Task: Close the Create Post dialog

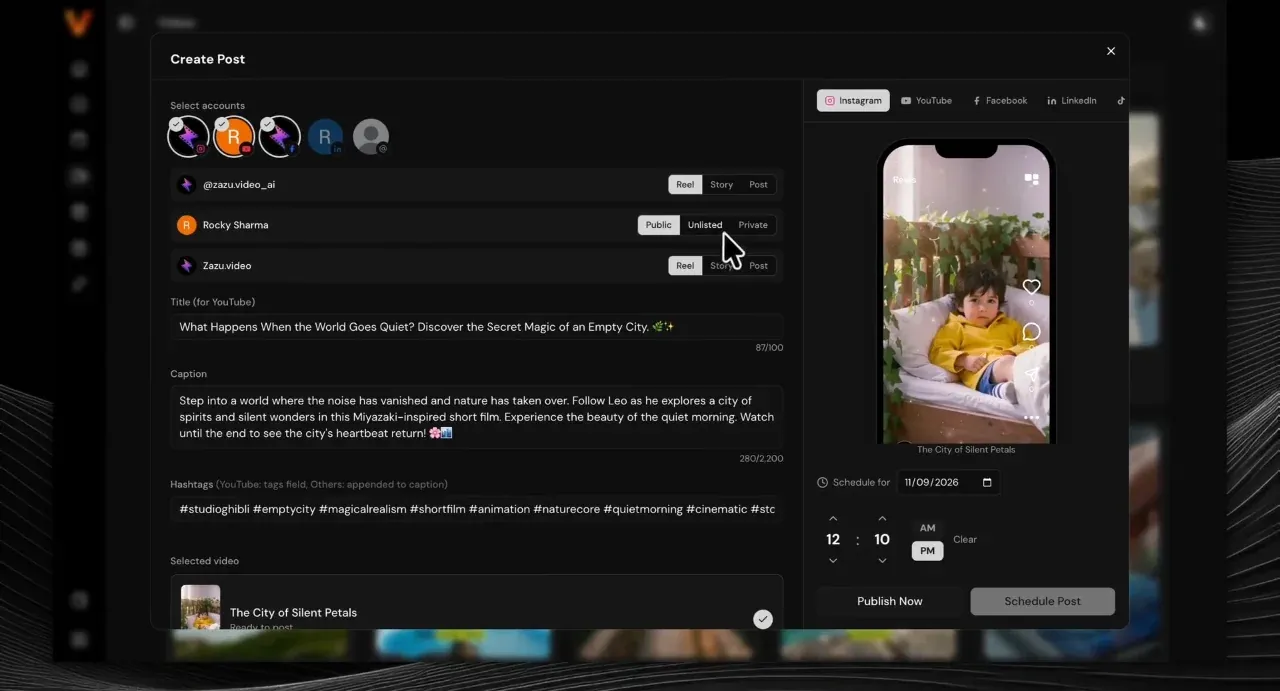Action: tap(1110, 51)
